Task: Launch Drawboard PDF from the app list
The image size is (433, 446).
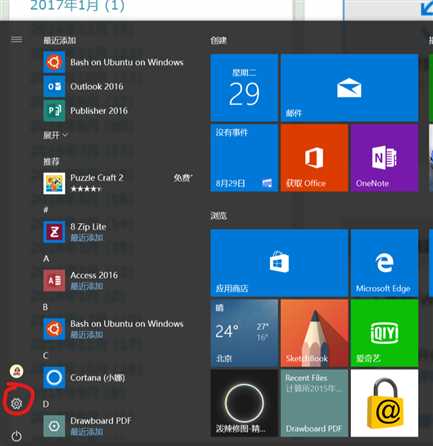Action: (88, 426)
